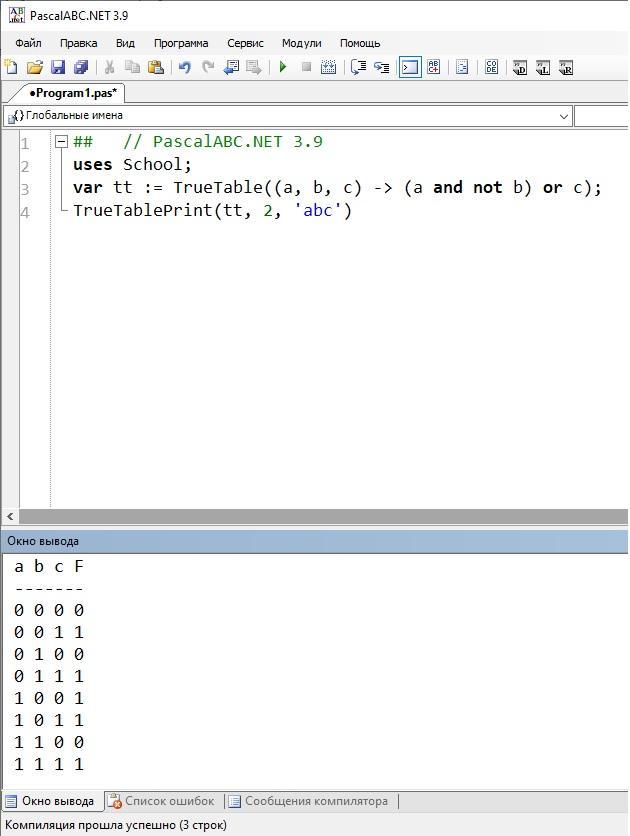This screenshot has height=836, width=630.
Task: Open the Модули menu
Action: click(x=301, y=43)
